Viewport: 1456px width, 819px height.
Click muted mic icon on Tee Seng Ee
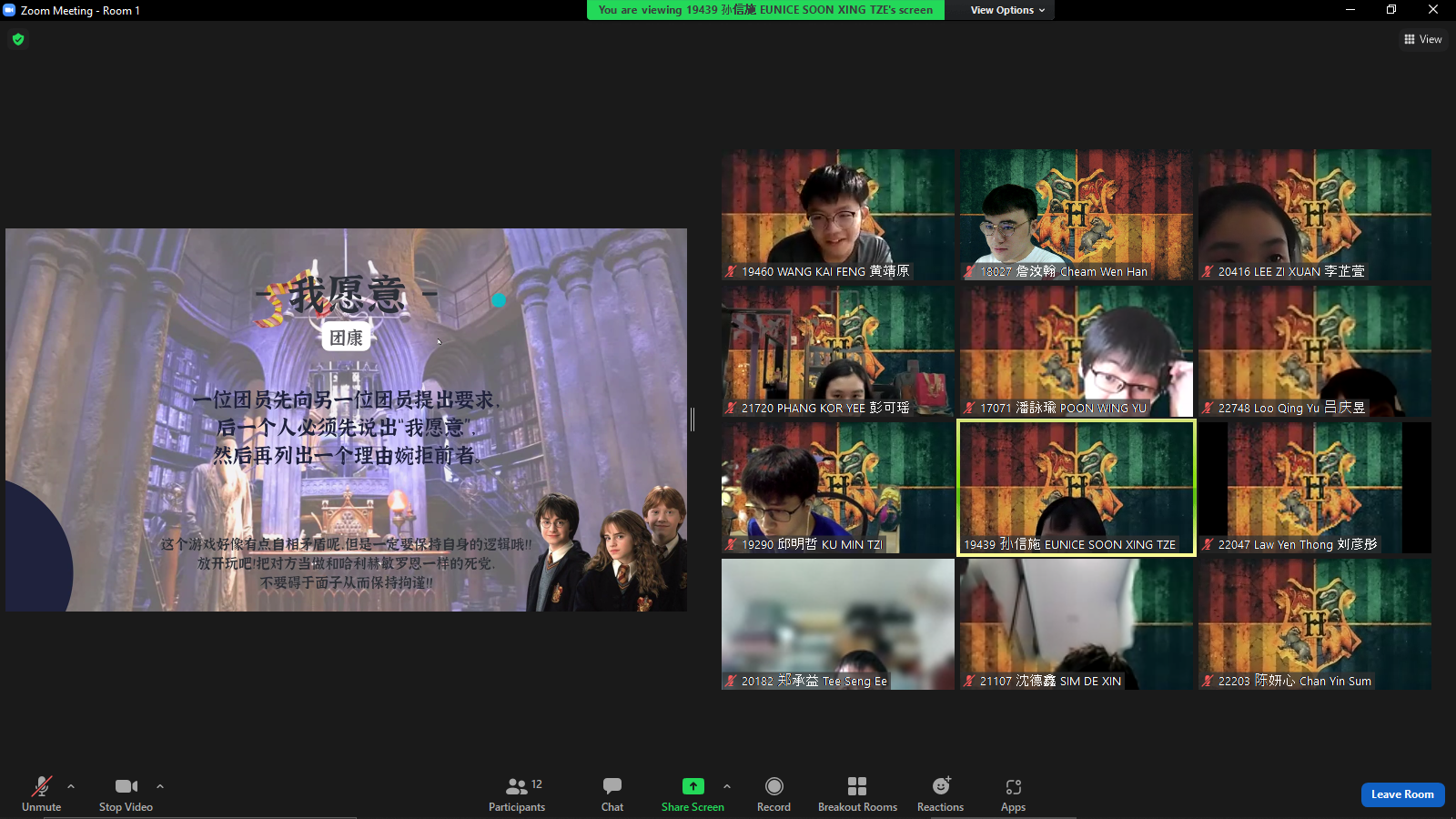[731, 681]
